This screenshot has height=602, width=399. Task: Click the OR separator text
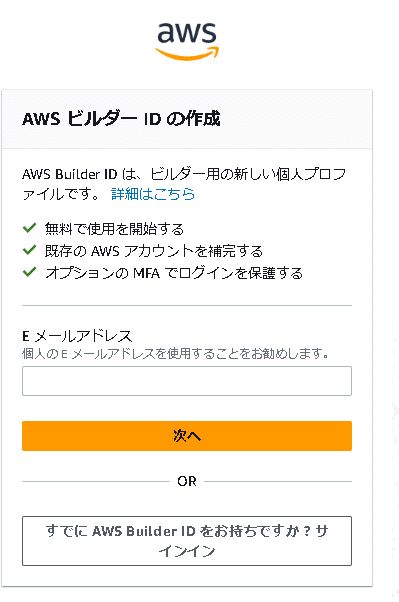click(187, 481)
